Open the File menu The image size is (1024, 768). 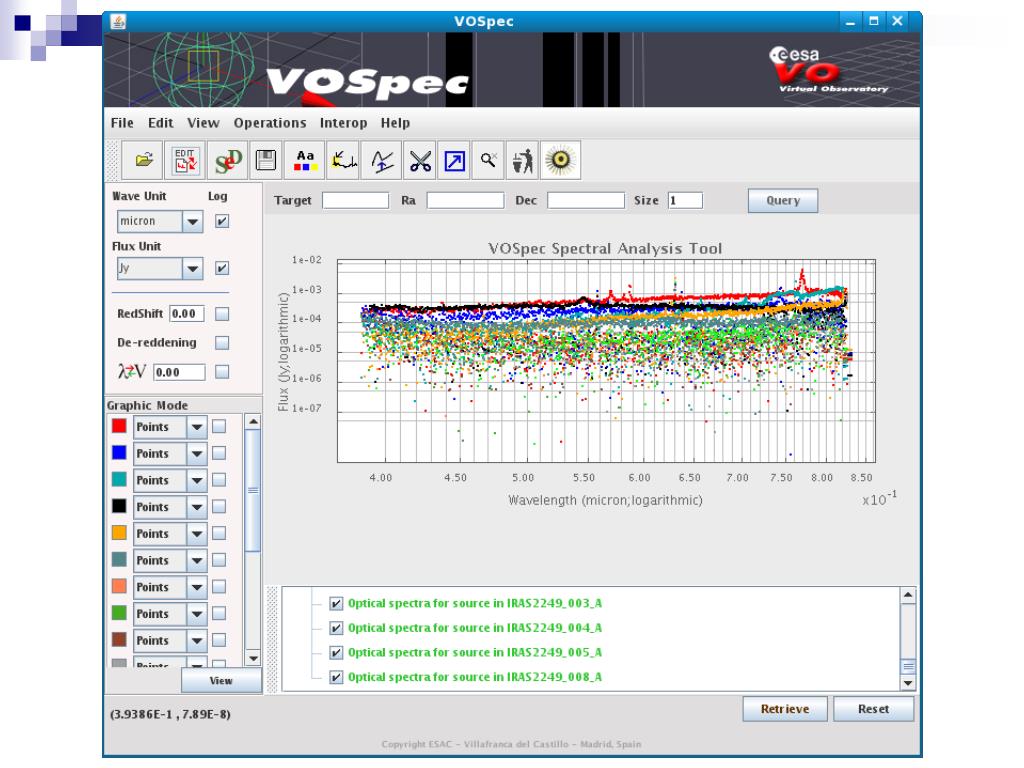tap(122, 123)
